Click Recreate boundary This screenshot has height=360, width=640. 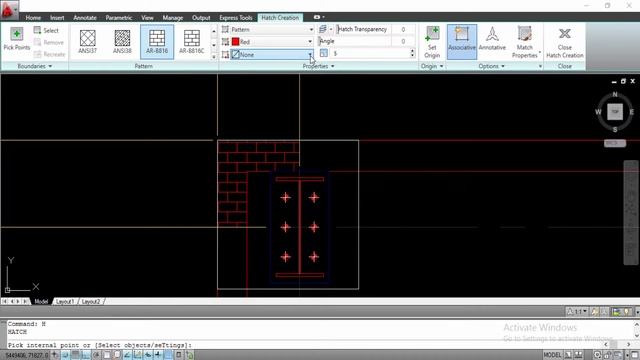point(49,54)
